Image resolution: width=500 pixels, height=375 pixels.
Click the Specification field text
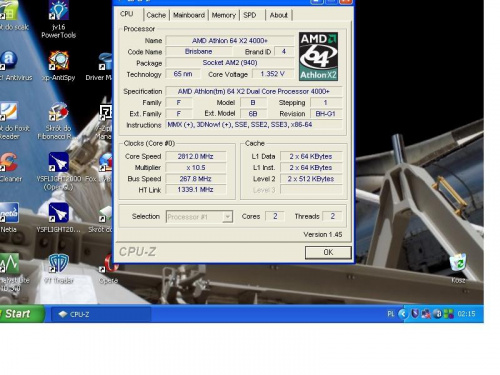pyautogui.click(x=254, y=91)
